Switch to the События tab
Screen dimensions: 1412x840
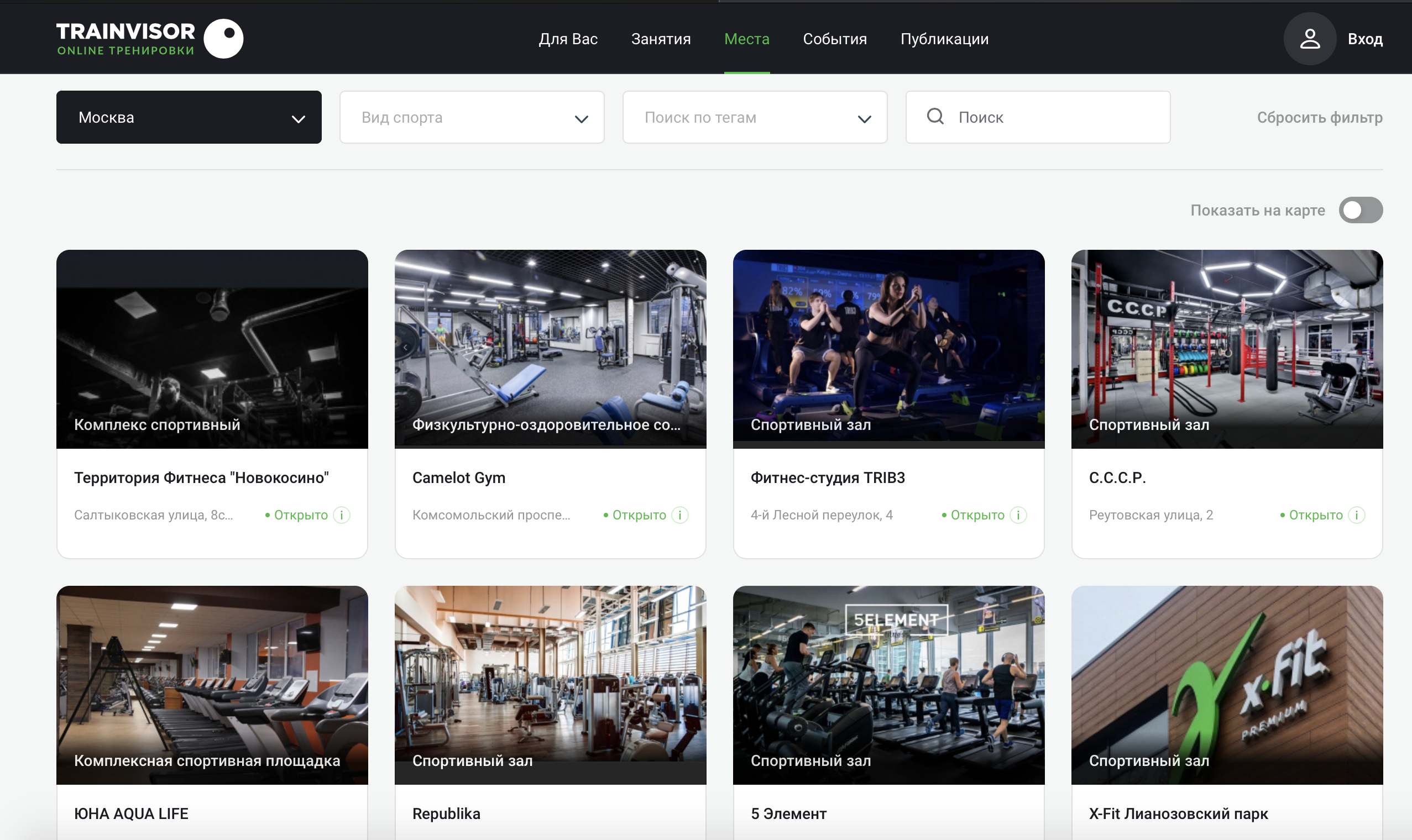click(x=834, y=39)
